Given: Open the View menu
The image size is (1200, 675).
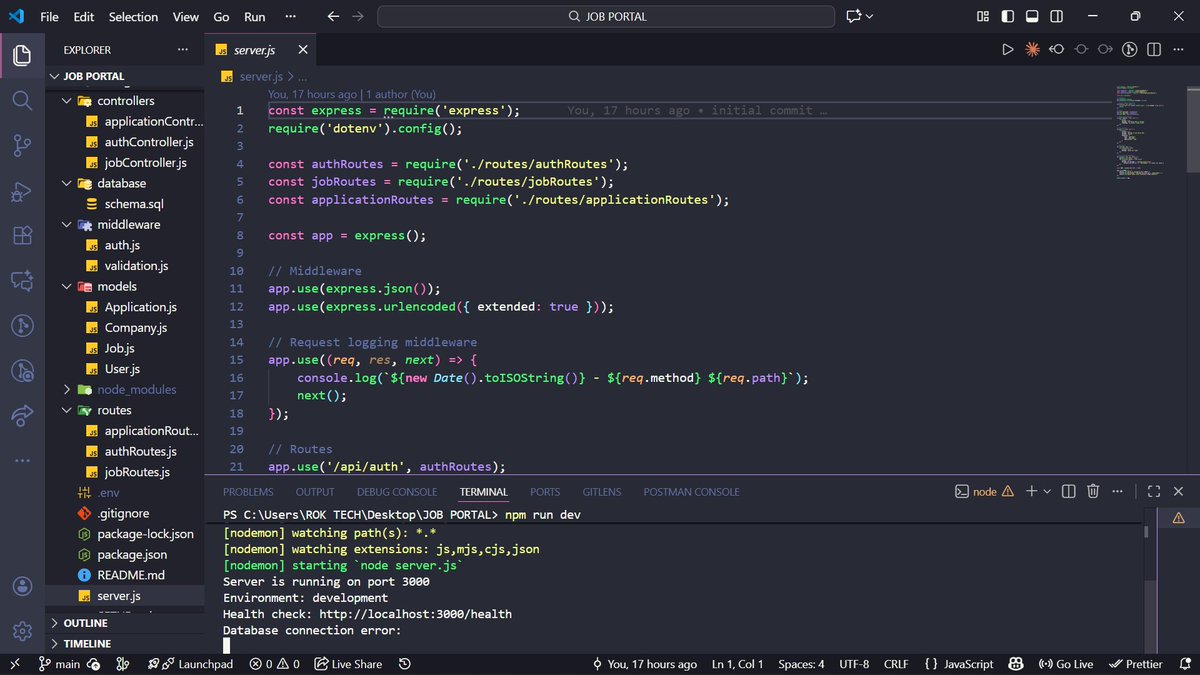Looking at the screenshot, I should click(x=186, y=16).
